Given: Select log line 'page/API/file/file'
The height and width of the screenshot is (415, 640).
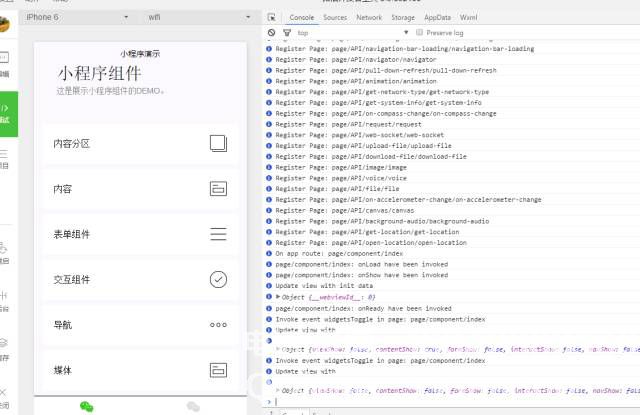Looking at the screenshot, I should coord(337,189).
